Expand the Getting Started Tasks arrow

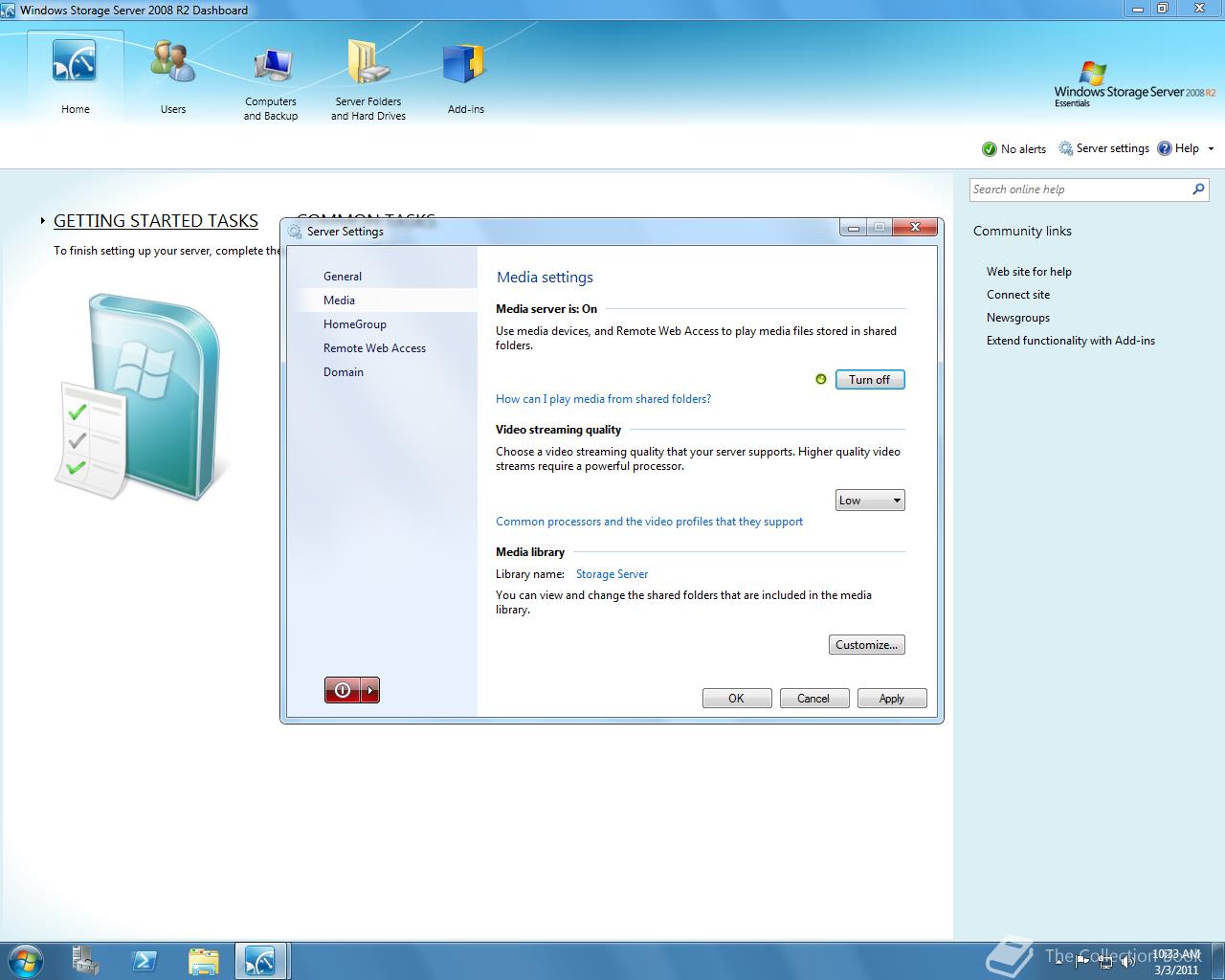pyautogui.click(x=43, y=221)
